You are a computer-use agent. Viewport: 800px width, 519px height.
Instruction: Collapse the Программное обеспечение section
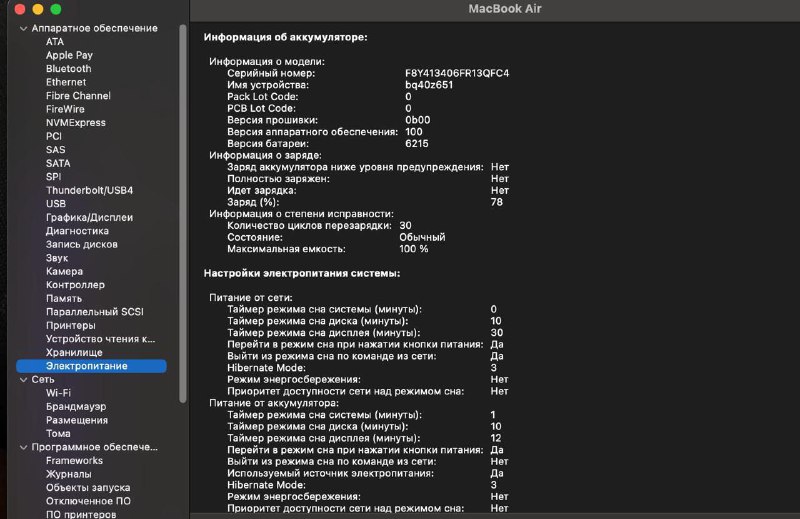[x=23, y=448]
